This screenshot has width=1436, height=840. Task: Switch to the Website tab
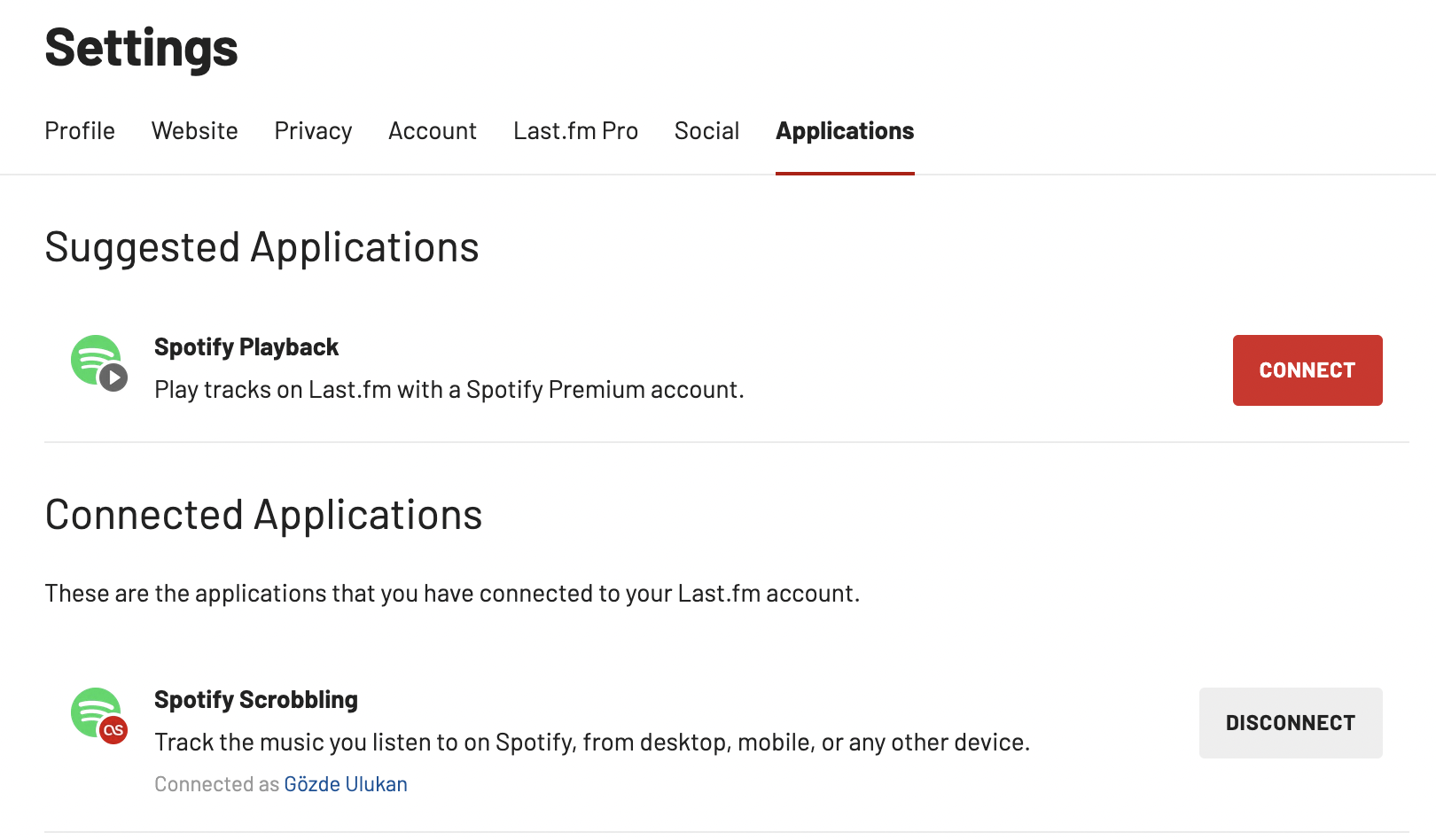tap(195, 131)
